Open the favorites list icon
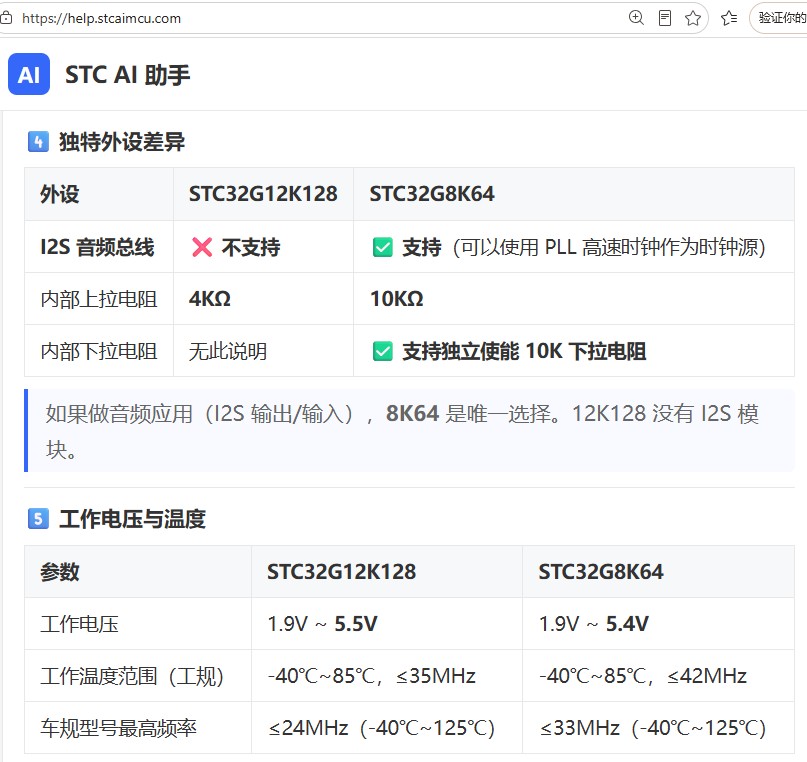This screenshot has height=762, width=807. coord(729,18)
